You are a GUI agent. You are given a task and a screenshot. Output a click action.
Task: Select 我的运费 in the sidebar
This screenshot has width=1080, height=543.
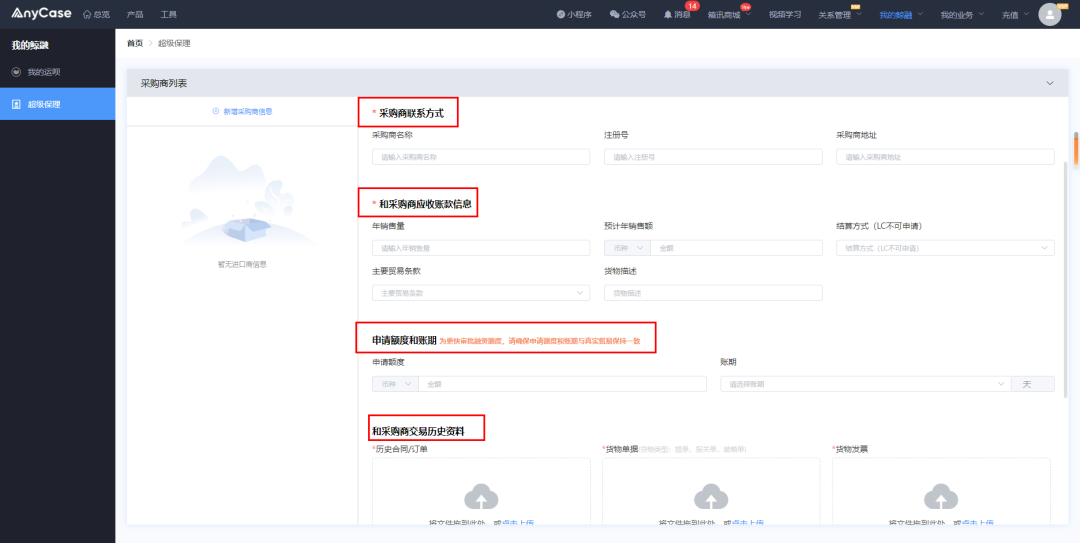coord(43,72)
